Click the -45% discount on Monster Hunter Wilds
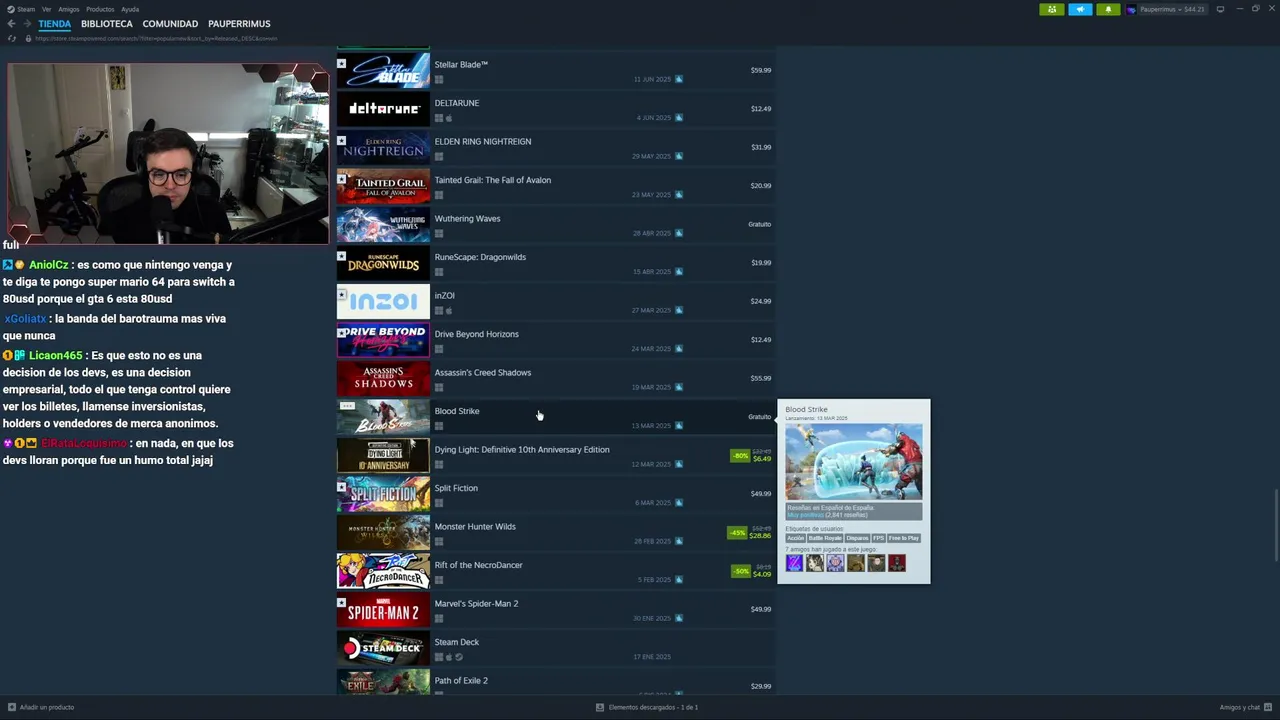The width and height of the screenshot is (1280, 720). click(737, 533)
